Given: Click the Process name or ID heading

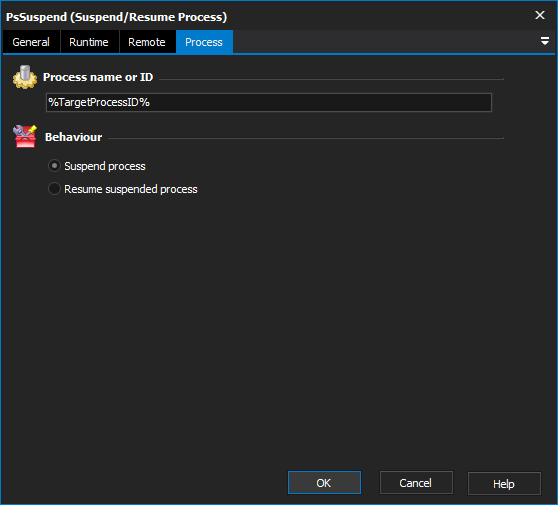Looking at the screenshot, I should (98, 77).
